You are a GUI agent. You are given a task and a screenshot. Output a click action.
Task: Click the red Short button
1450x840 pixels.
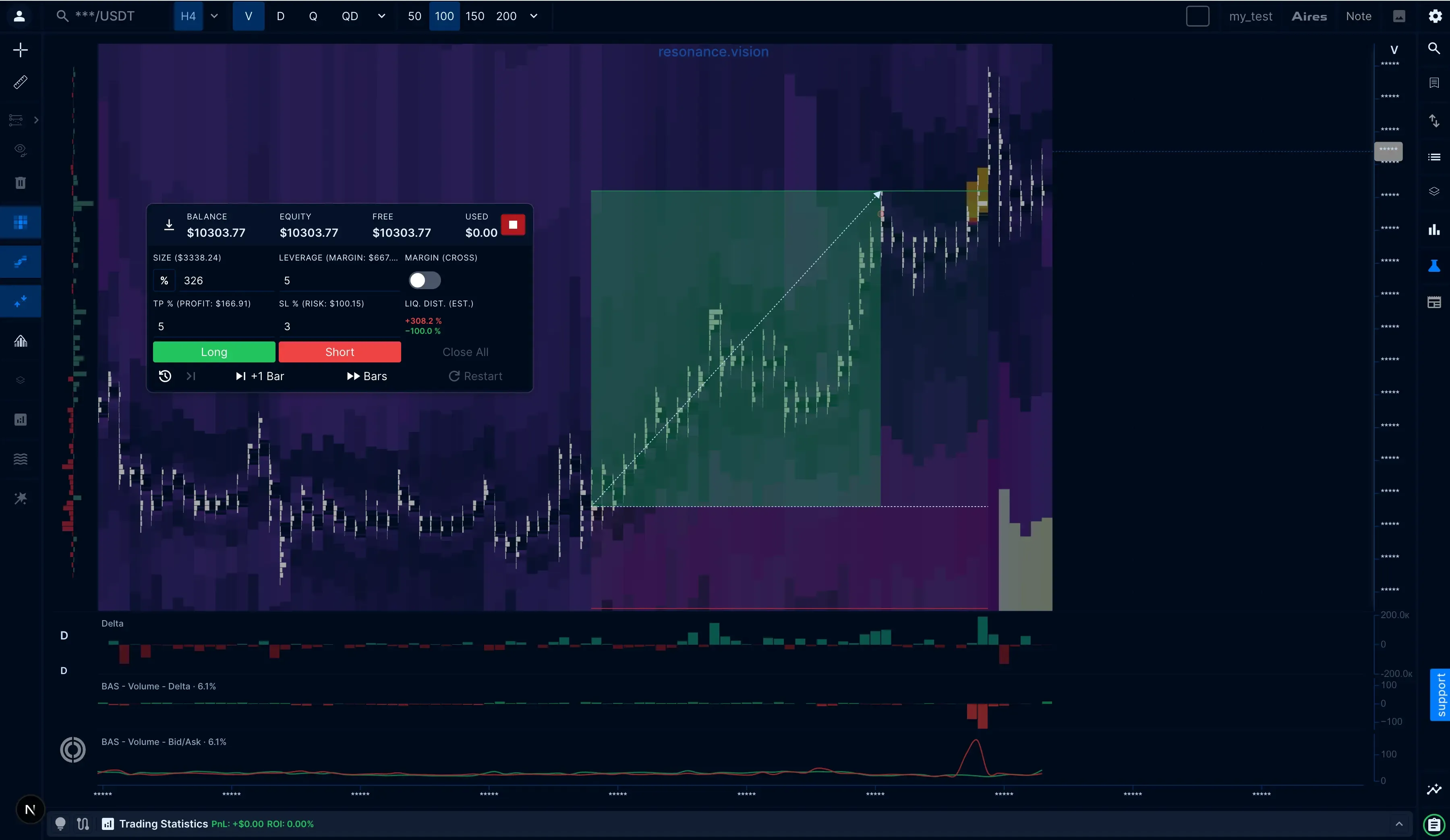pyautogui.click(x=340, y=352)
